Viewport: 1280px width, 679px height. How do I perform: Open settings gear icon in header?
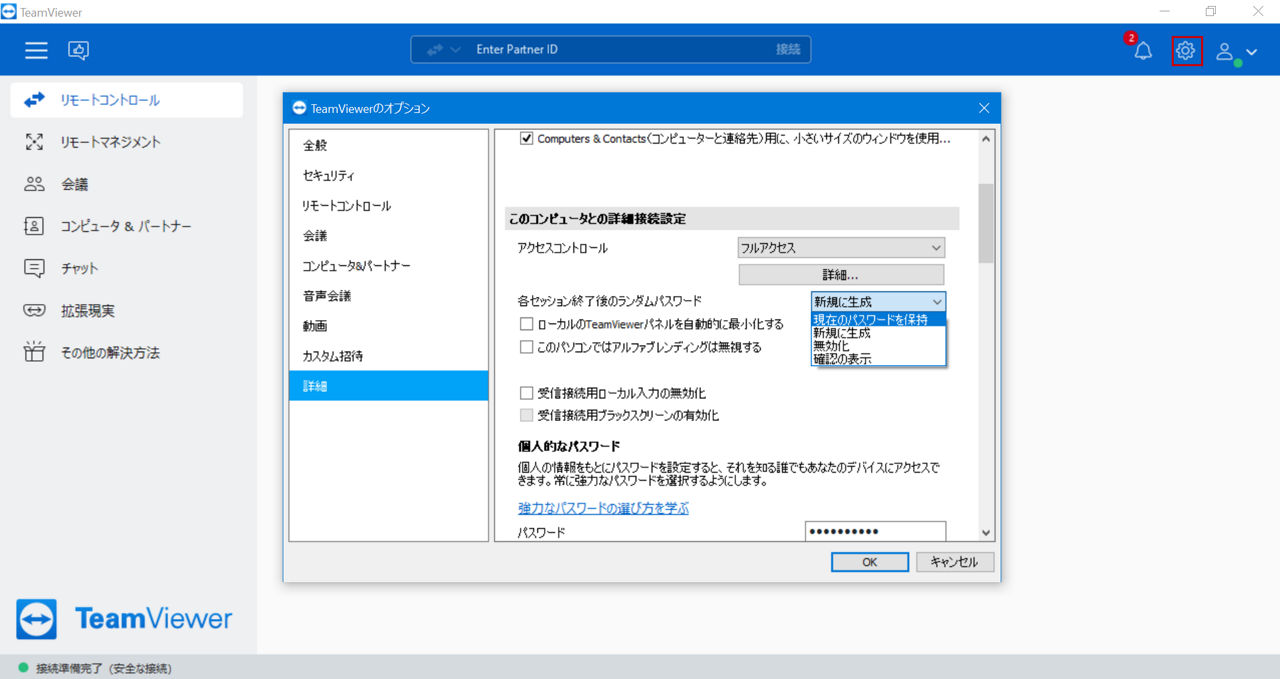(1186, 50)
